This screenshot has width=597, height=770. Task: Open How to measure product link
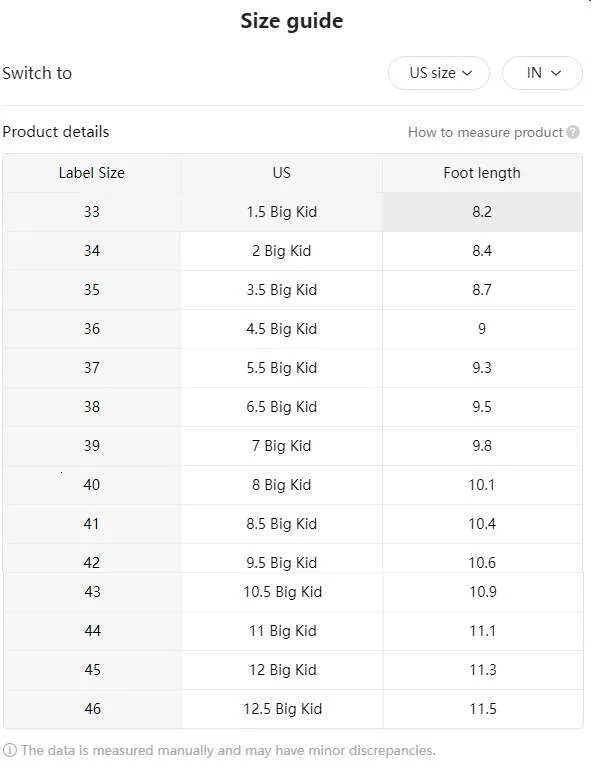[x=485, y=132]
